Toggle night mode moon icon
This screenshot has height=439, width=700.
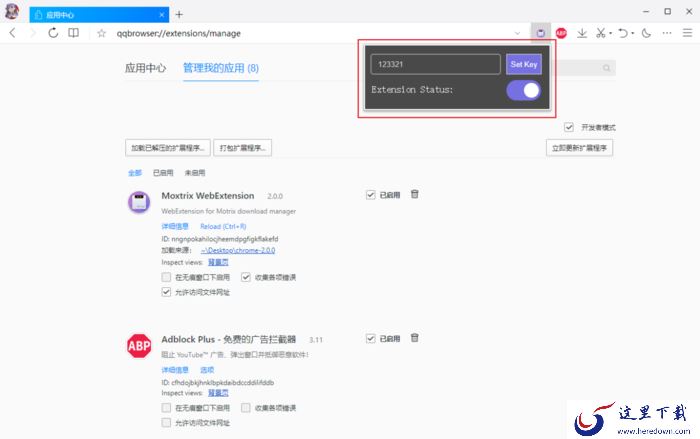(x=646, y=33)
